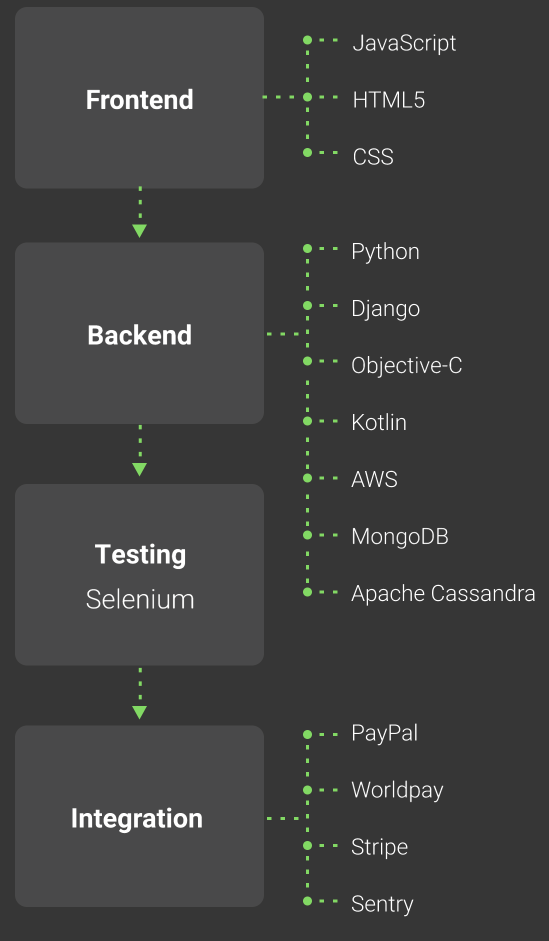This screenshot has height=941, width=549.
Task: Click the Stripe label
Action: (379, 847)
